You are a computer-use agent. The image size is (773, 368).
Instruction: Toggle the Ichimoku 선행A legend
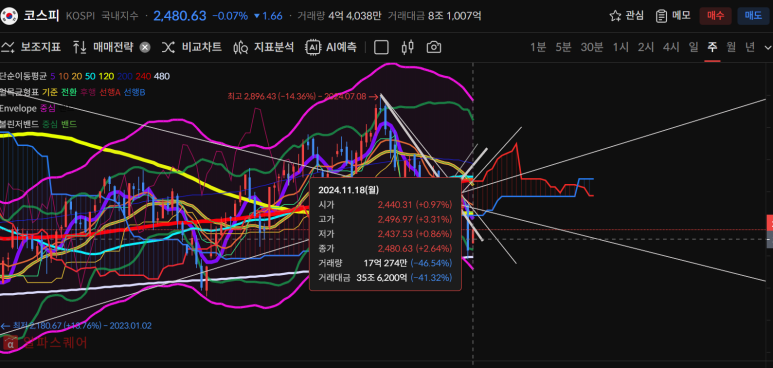click(109, 92)
